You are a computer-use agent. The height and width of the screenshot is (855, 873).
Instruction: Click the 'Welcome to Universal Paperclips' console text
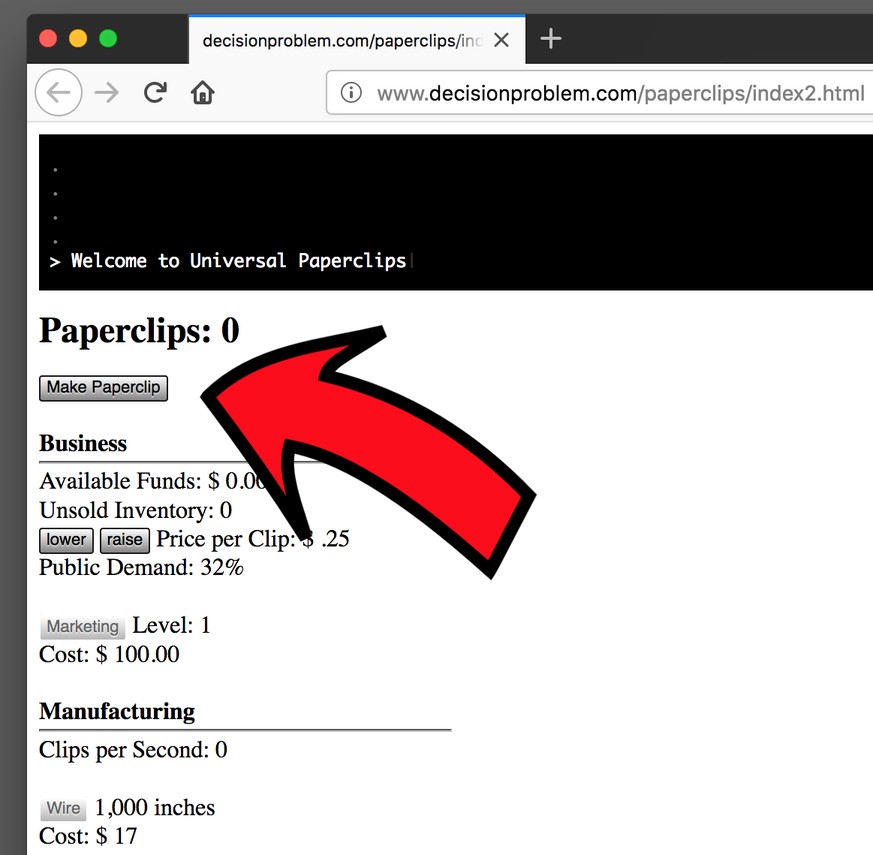[x=238, y=261]
